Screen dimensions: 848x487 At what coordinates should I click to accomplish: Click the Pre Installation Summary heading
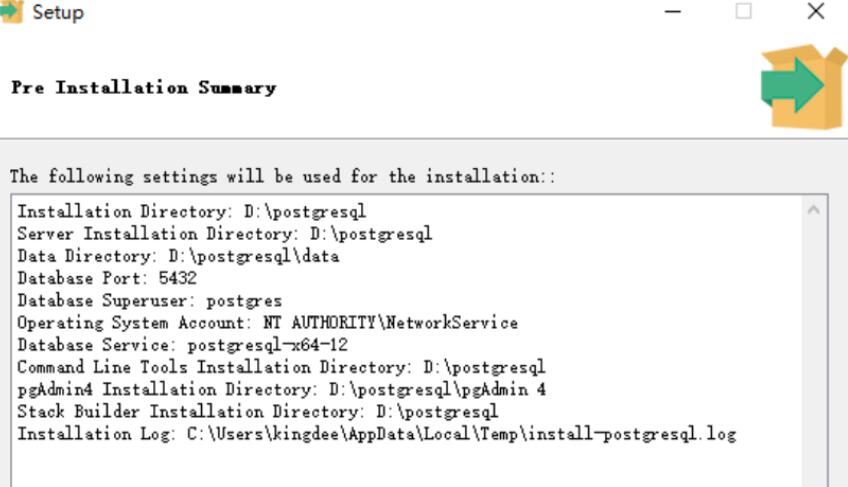(x=144, y=88)
